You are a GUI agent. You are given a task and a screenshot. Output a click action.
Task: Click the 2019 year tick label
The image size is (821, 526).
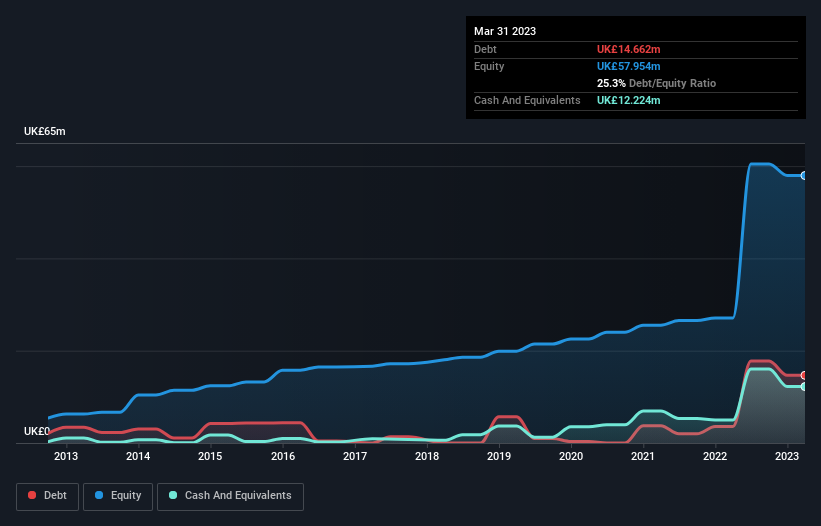click(x=499, y=457)
